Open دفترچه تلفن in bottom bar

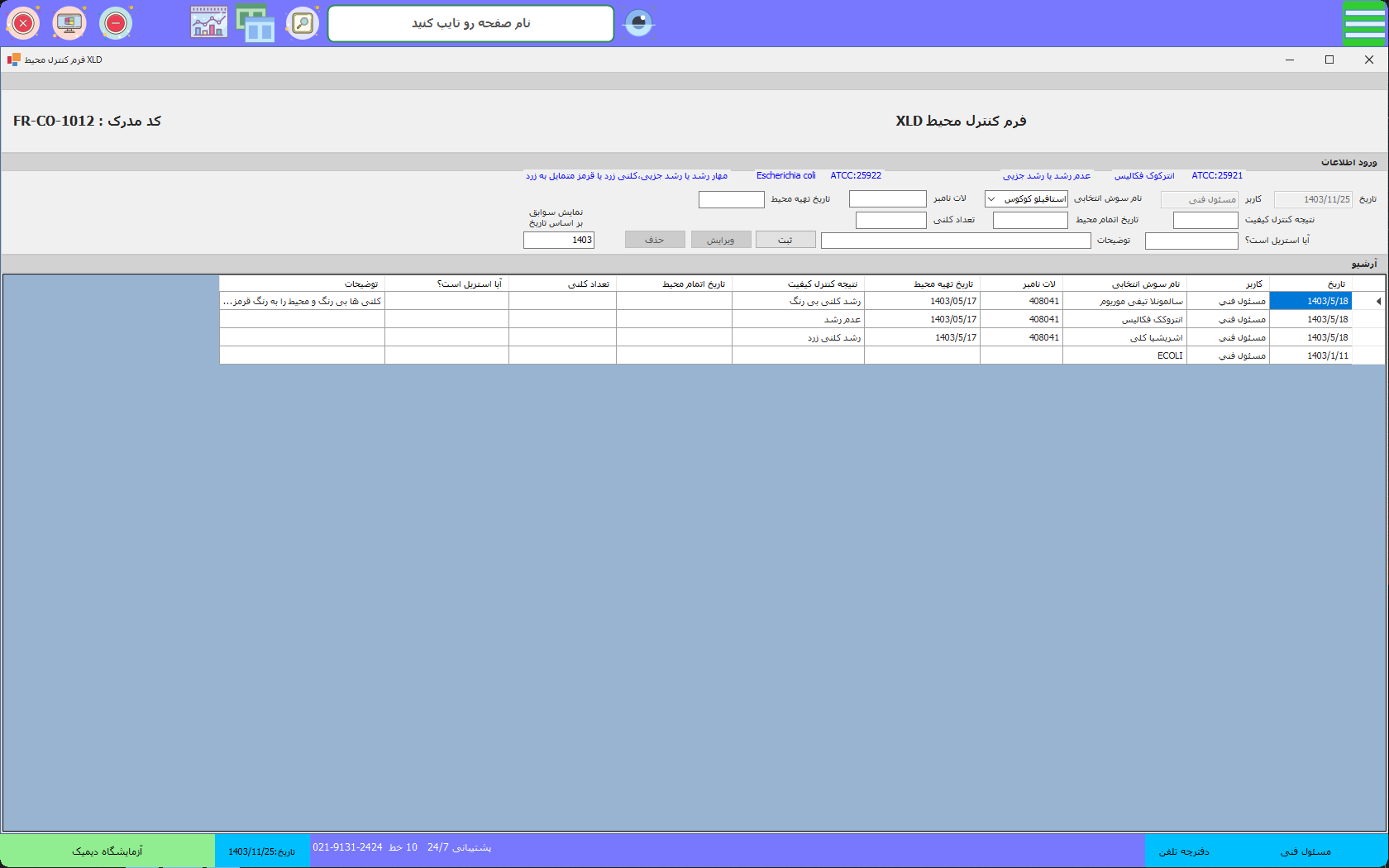(x=1183, y=851)
